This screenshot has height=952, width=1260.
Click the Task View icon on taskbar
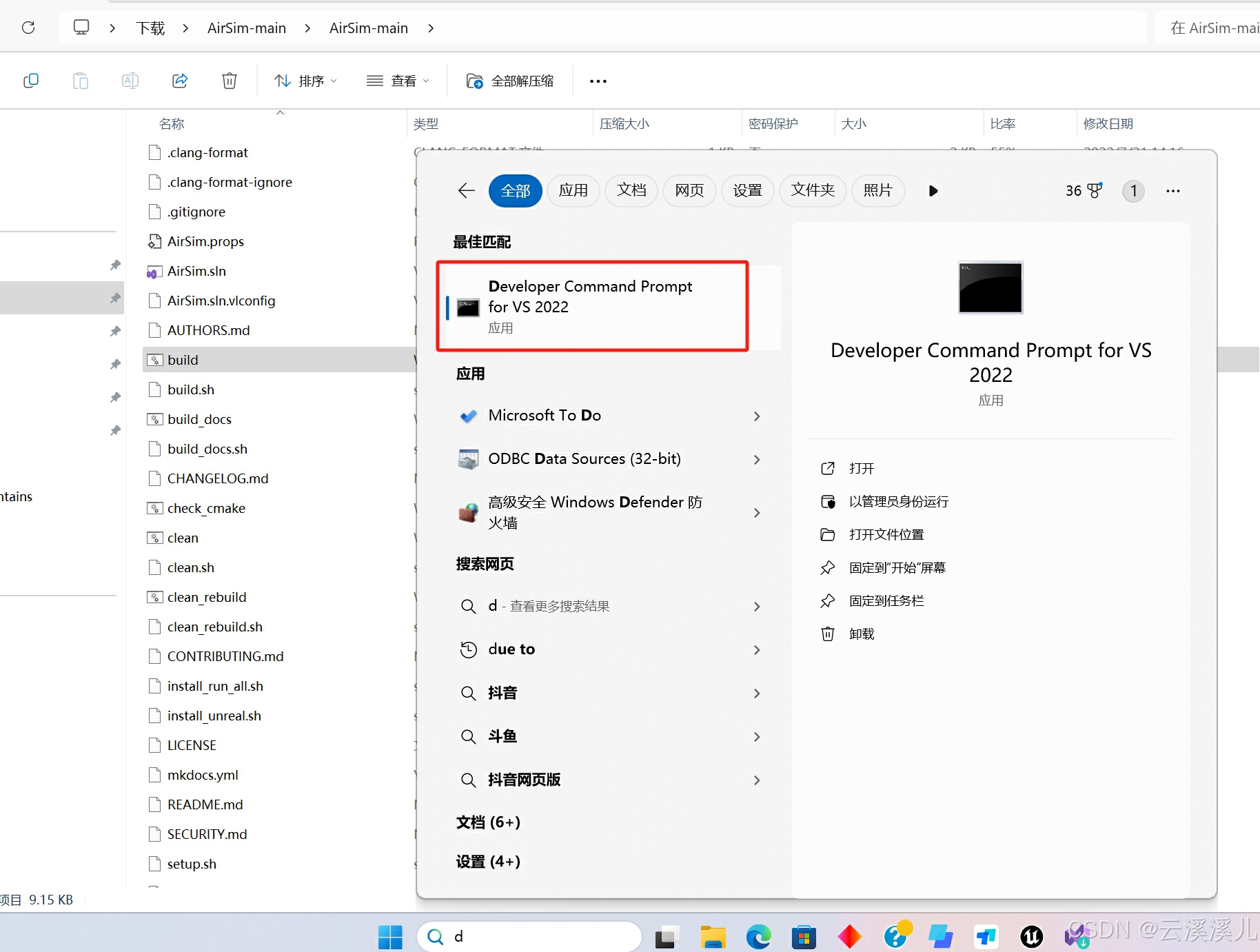tap(666, 937)
